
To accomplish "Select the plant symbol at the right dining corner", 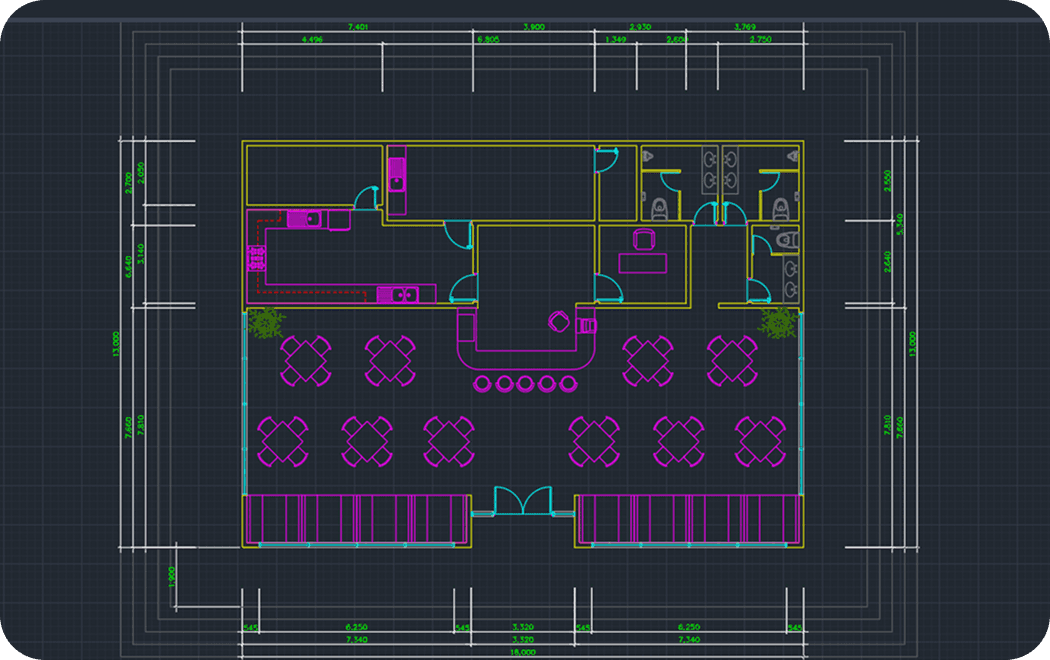I will point(777,325).
